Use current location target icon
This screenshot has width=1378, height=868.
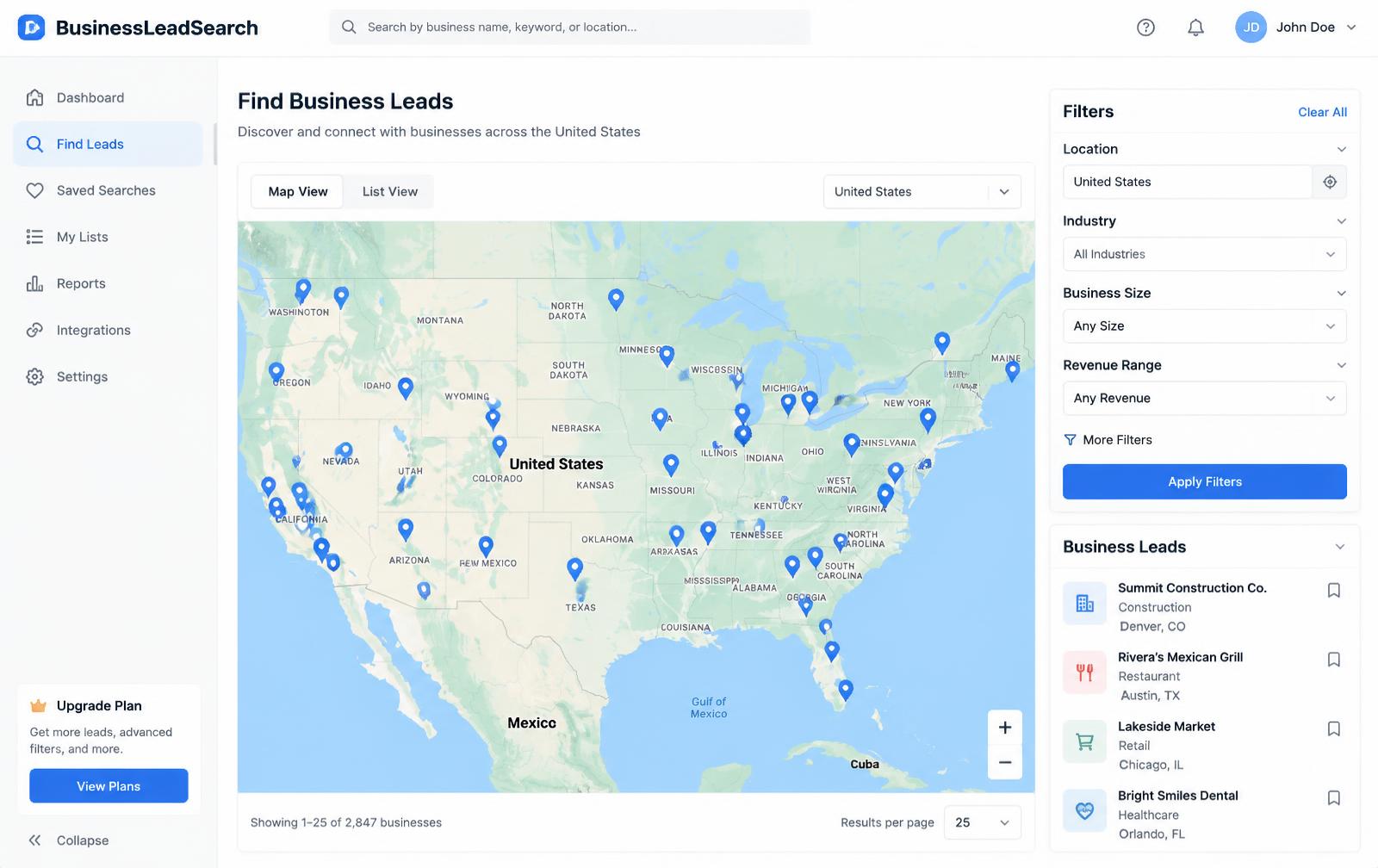1330,182
